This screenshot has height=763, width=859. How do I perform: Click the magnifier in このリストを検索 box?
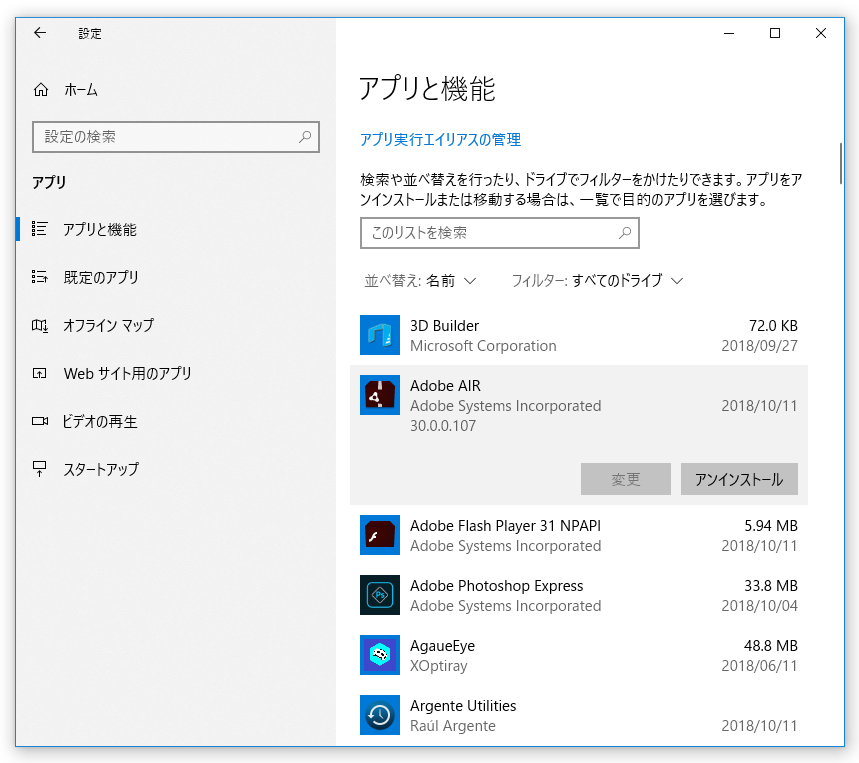(x=625, y=233)
